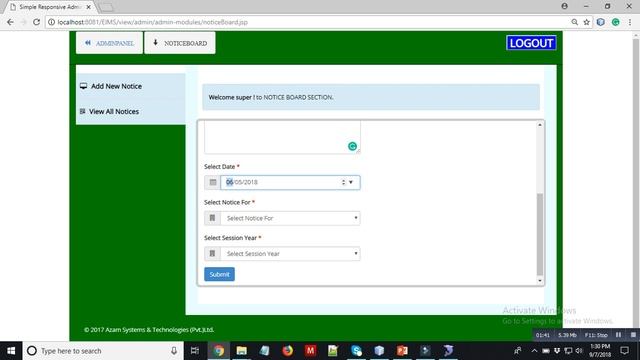Click the Grammarly icon in the notice textarea

(352, 146)
